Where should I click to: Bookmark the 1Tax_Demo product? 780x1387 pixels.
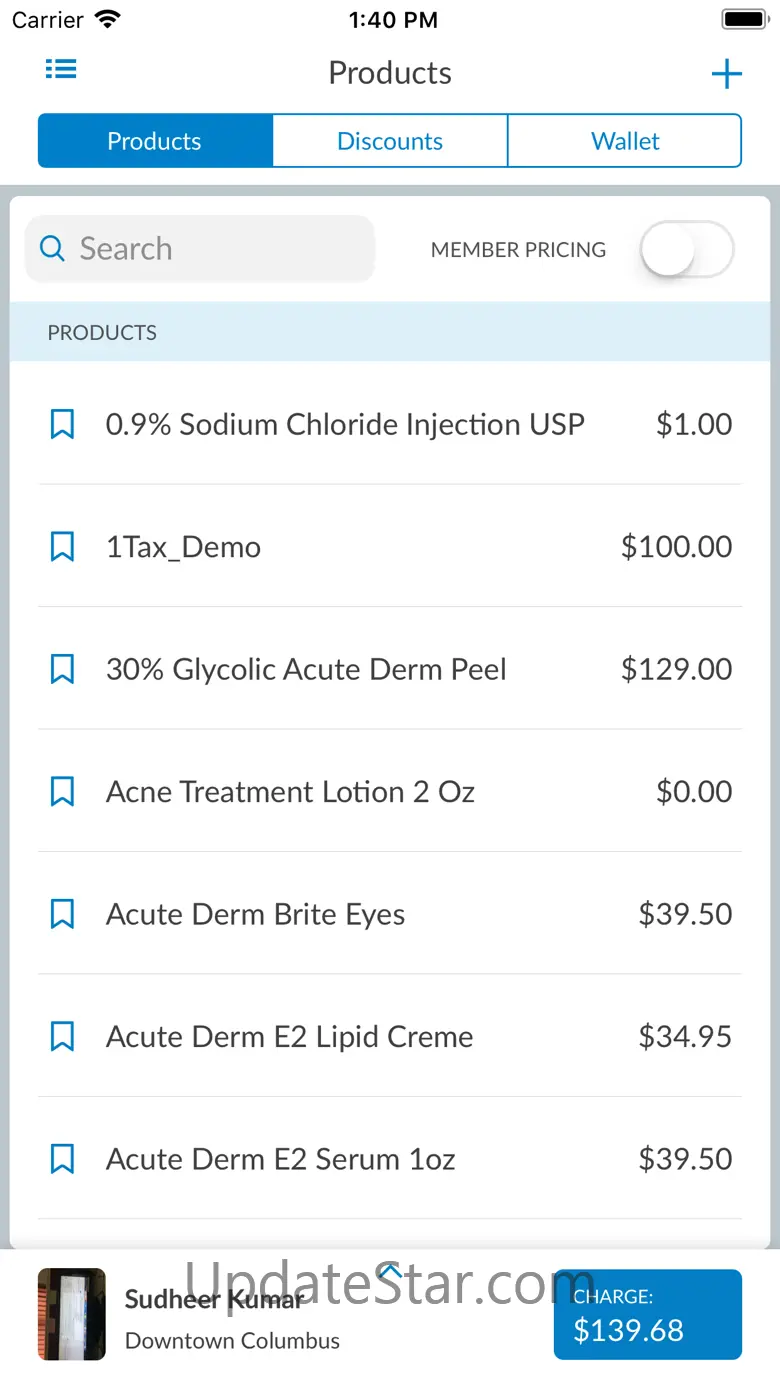click(x=62, y=547)
